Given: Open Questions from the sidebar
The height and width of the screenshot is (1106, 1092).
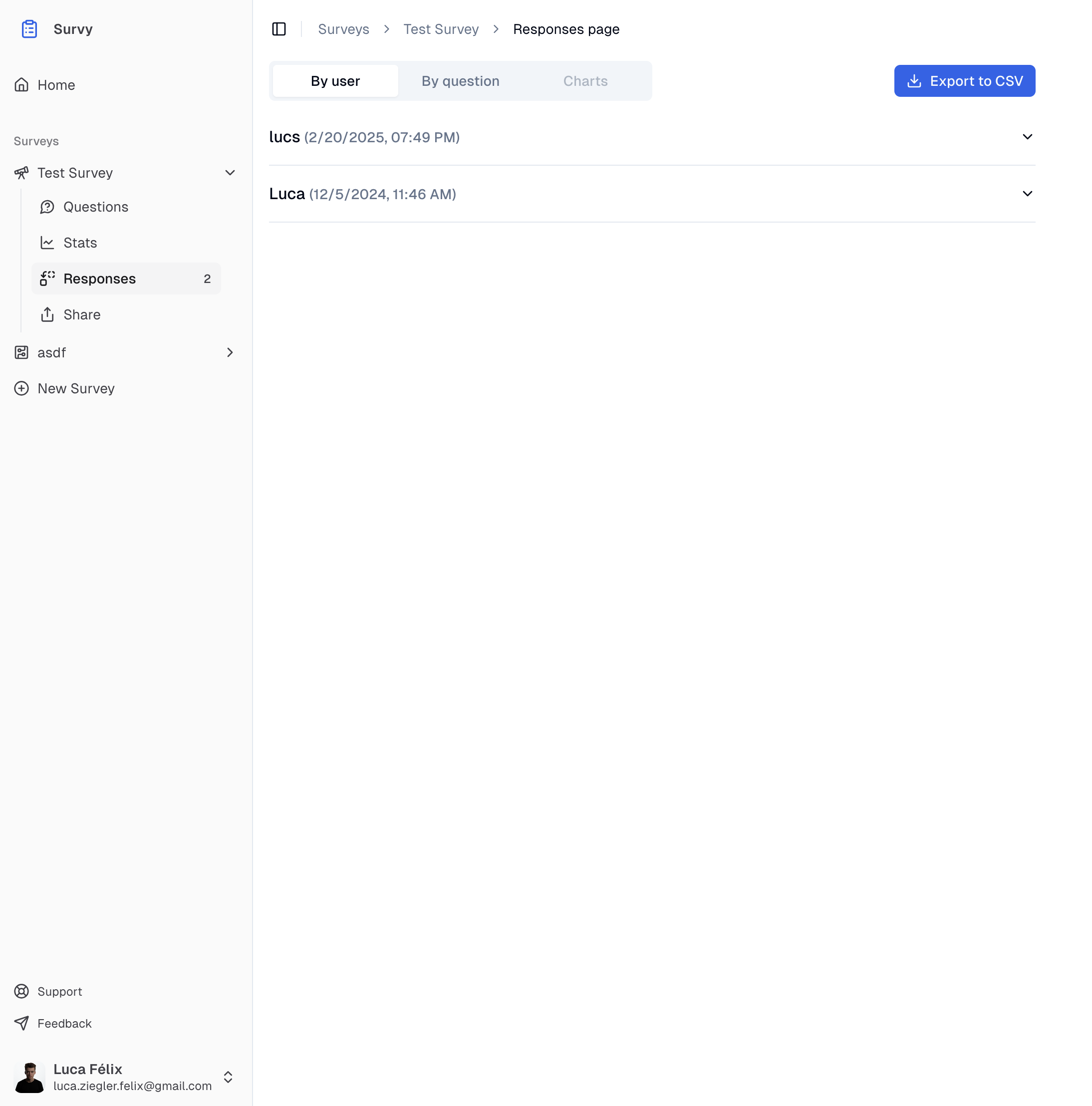Looking at the screenshot, I should tap(96, 207).
